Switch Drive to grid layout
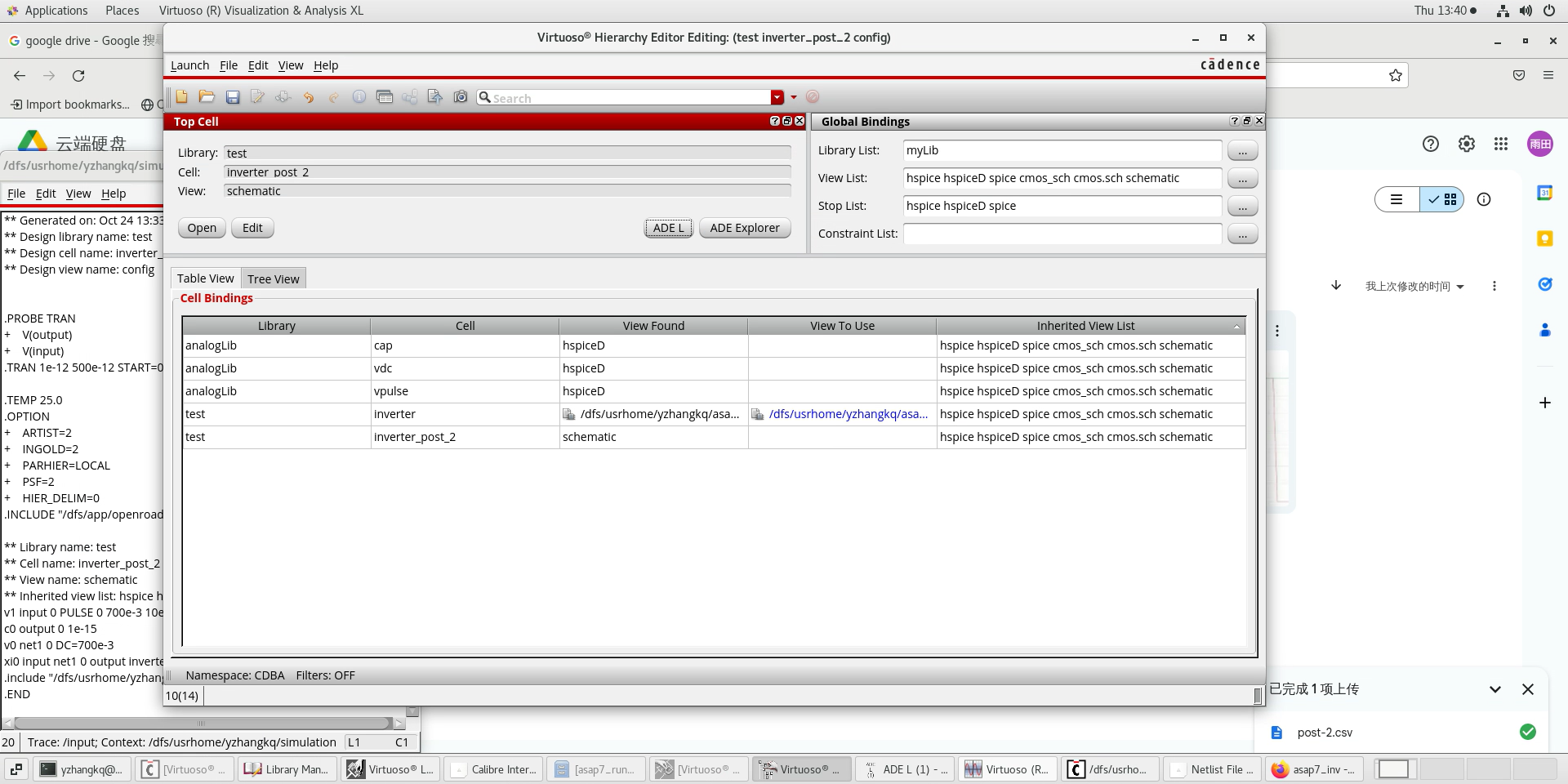 coord(1442,199)
